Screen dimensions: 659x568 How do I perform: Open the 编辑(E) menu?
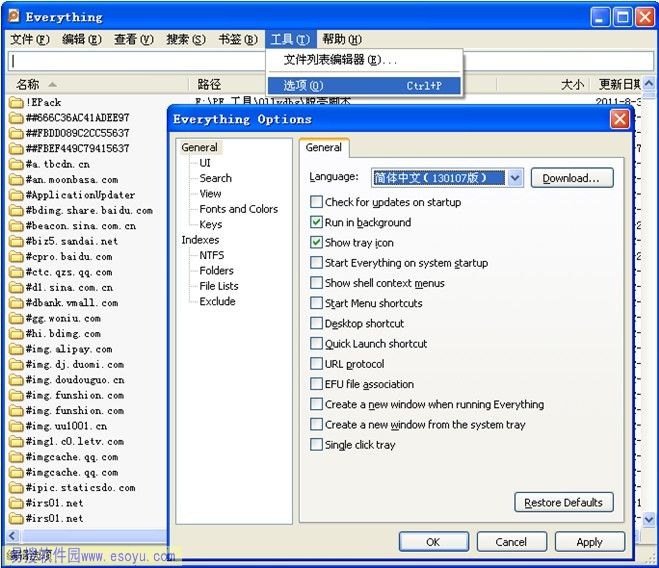coord(82,40)
